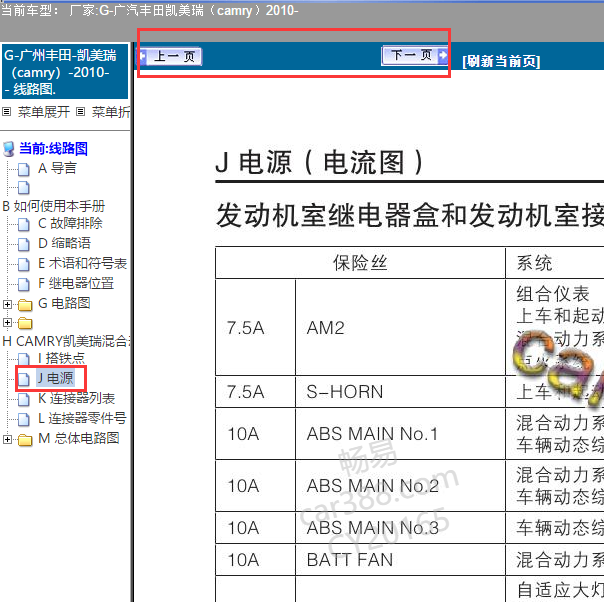This screenshot has height=602, width=604.
Task: Expand the M 总体电路图 folder node
Action: pos(7,439)
